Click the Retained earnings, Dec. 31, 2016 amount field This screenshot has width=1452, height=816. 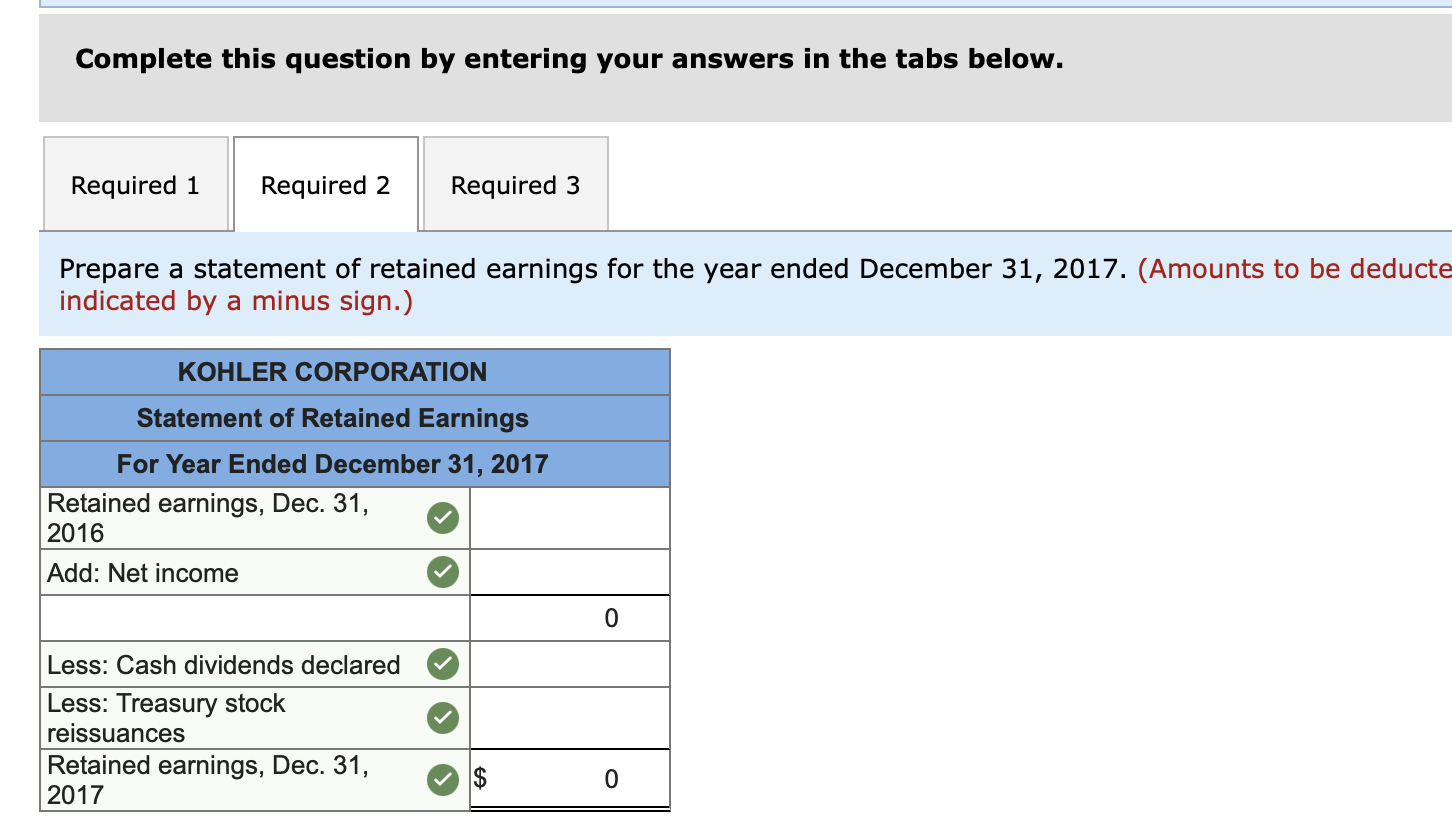(569, 517)
